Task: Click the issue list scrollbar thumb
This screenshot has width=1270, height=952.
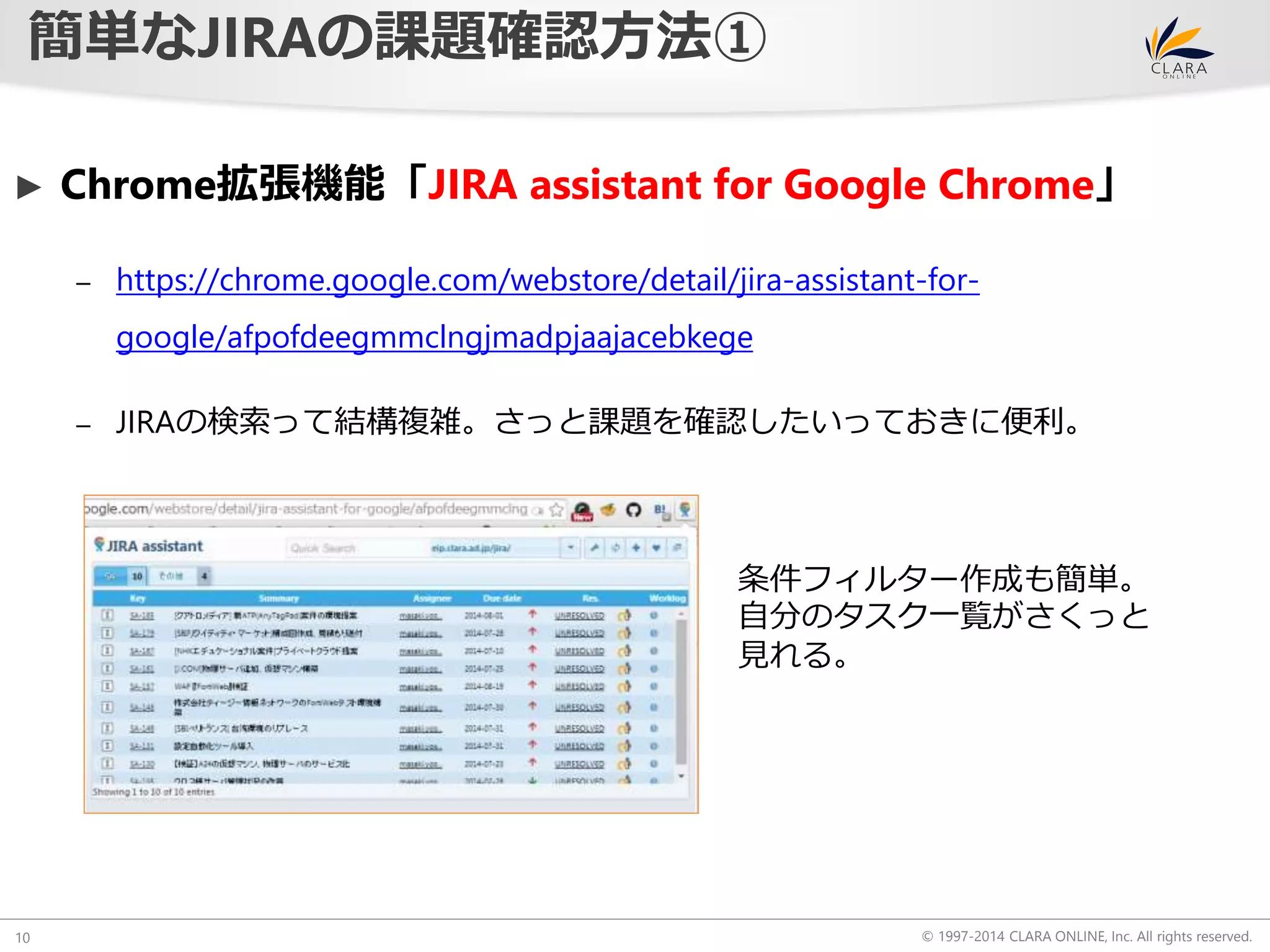Action: [x=681, y=693]
